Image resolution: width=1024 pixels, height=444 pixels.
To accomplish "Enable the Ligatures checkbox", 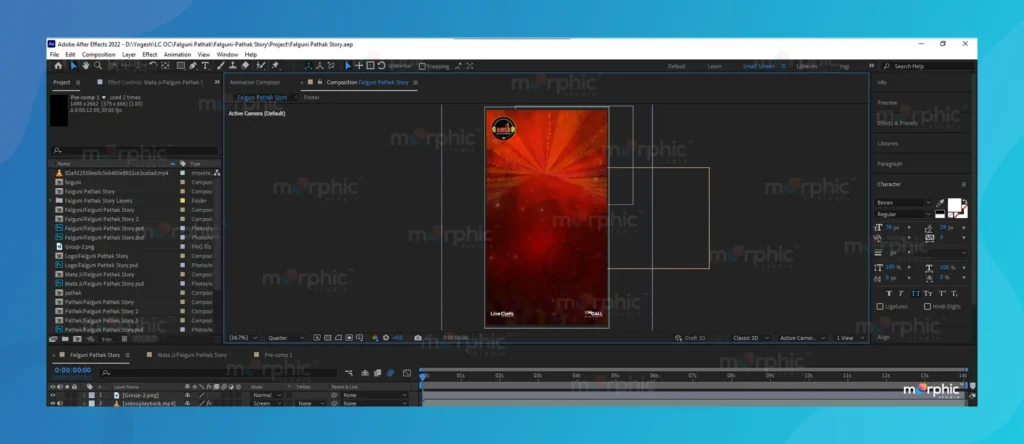I will tap(880, 306).
